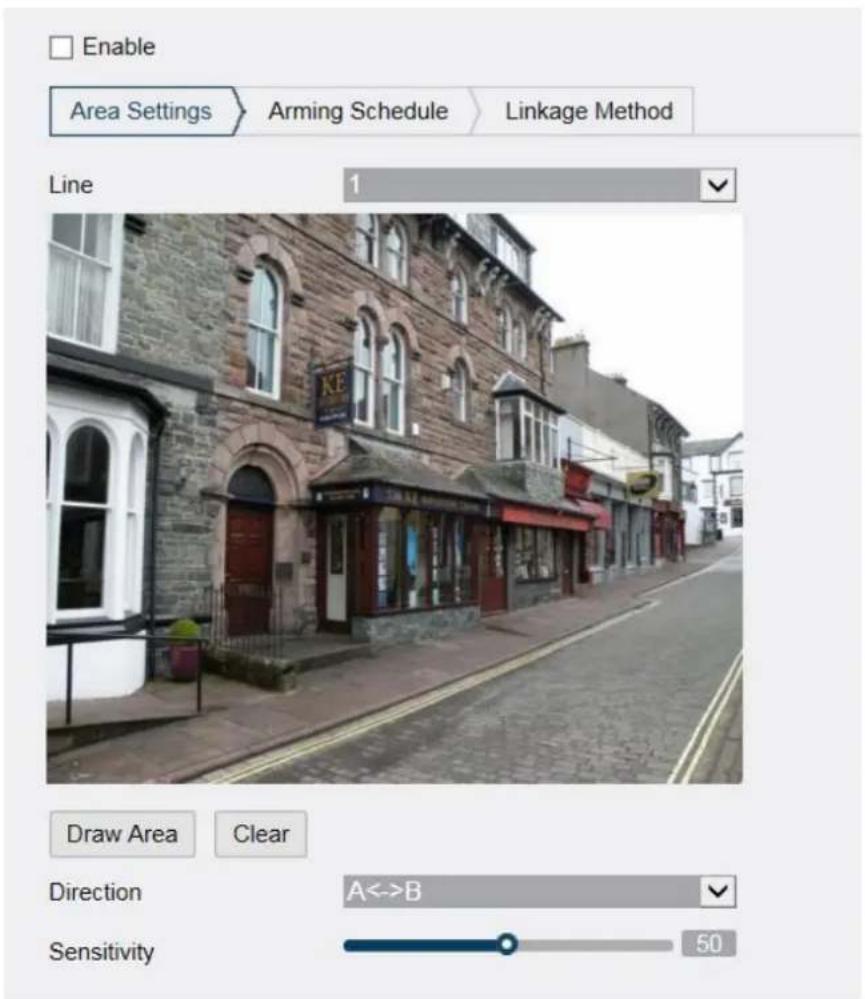
Task: Expand the Direction dropdown showing A<->B
Action: click(x=540, y=891)
